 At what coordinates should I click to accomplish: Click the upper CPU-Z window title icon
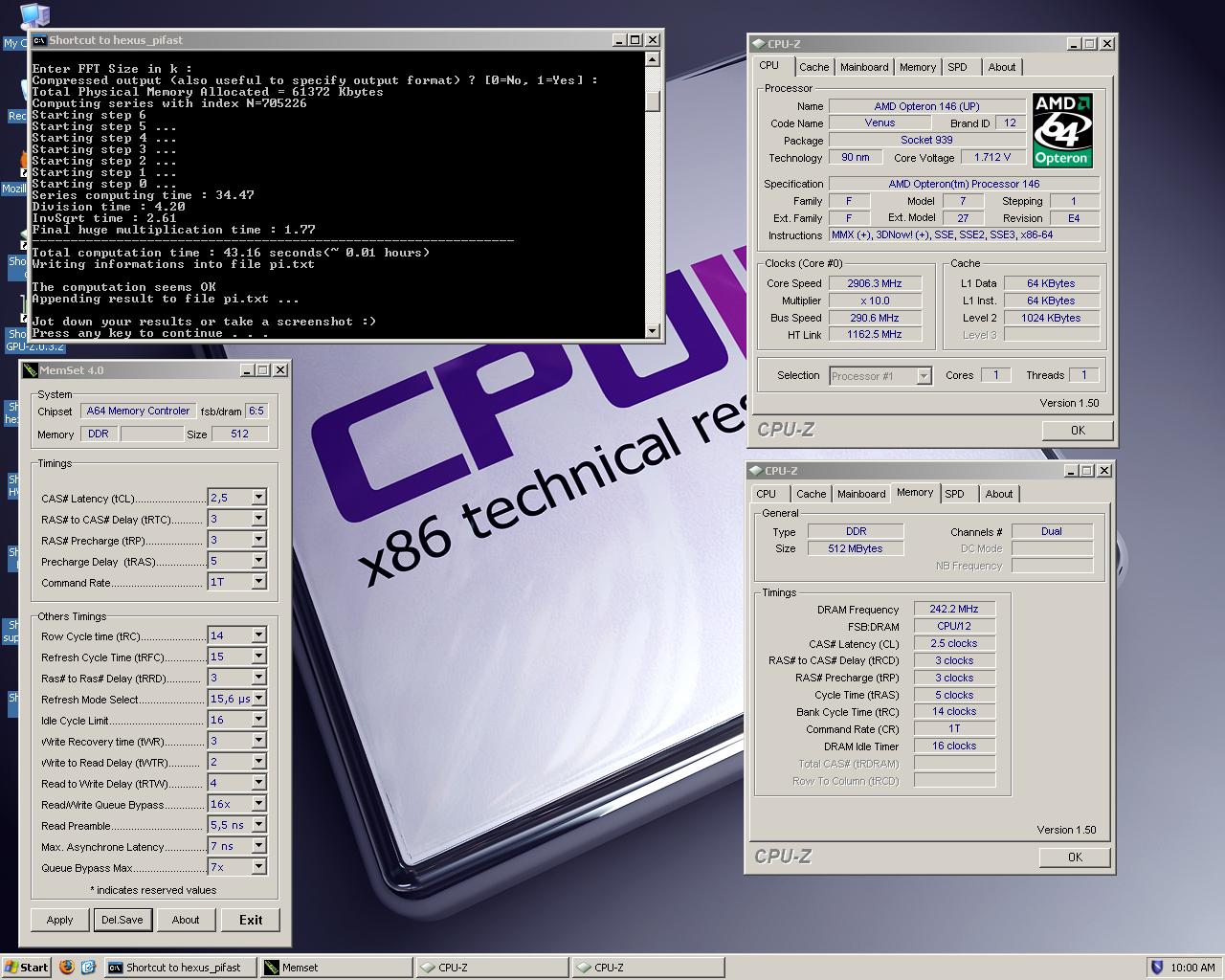(758, 43)
